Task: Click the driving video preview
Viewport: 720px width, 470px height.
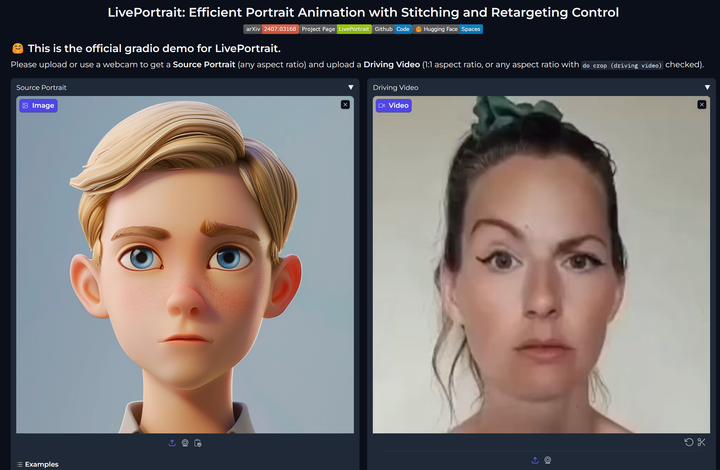Action: click(x=541, y=264)
